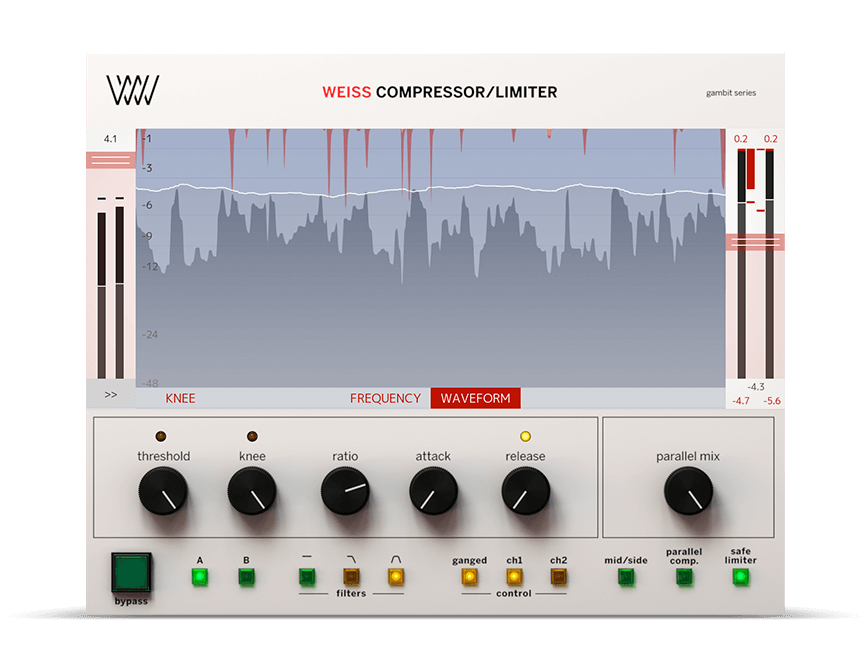Enable the low-pass filter button
Viewport: 865px width, 660px height.
click(351, 577)
